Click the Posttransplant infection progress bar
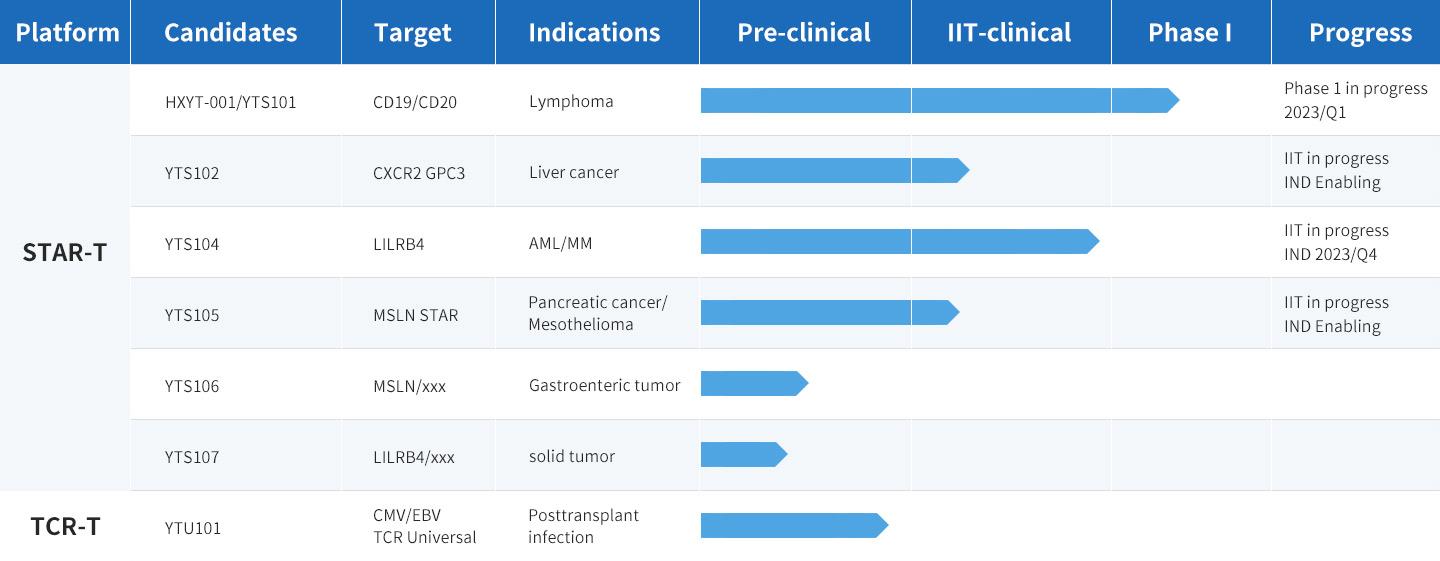 792,526
